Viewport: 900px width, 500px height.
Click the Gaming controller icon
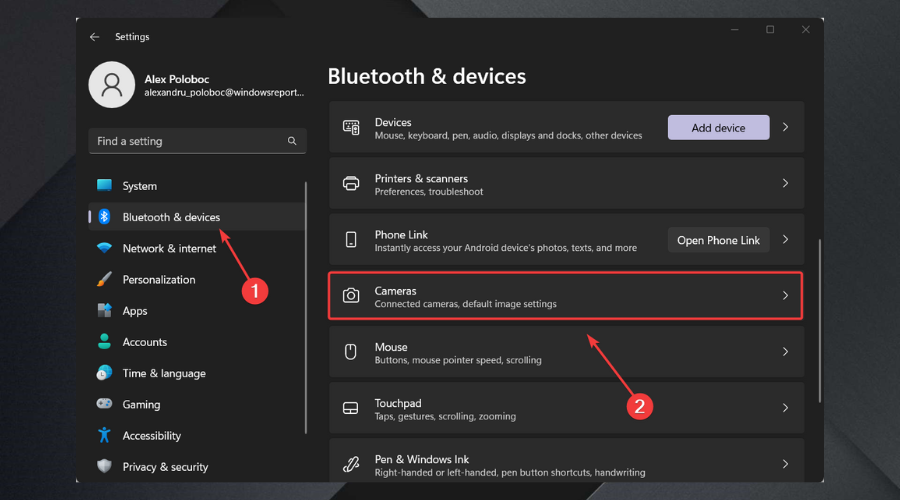104,404
